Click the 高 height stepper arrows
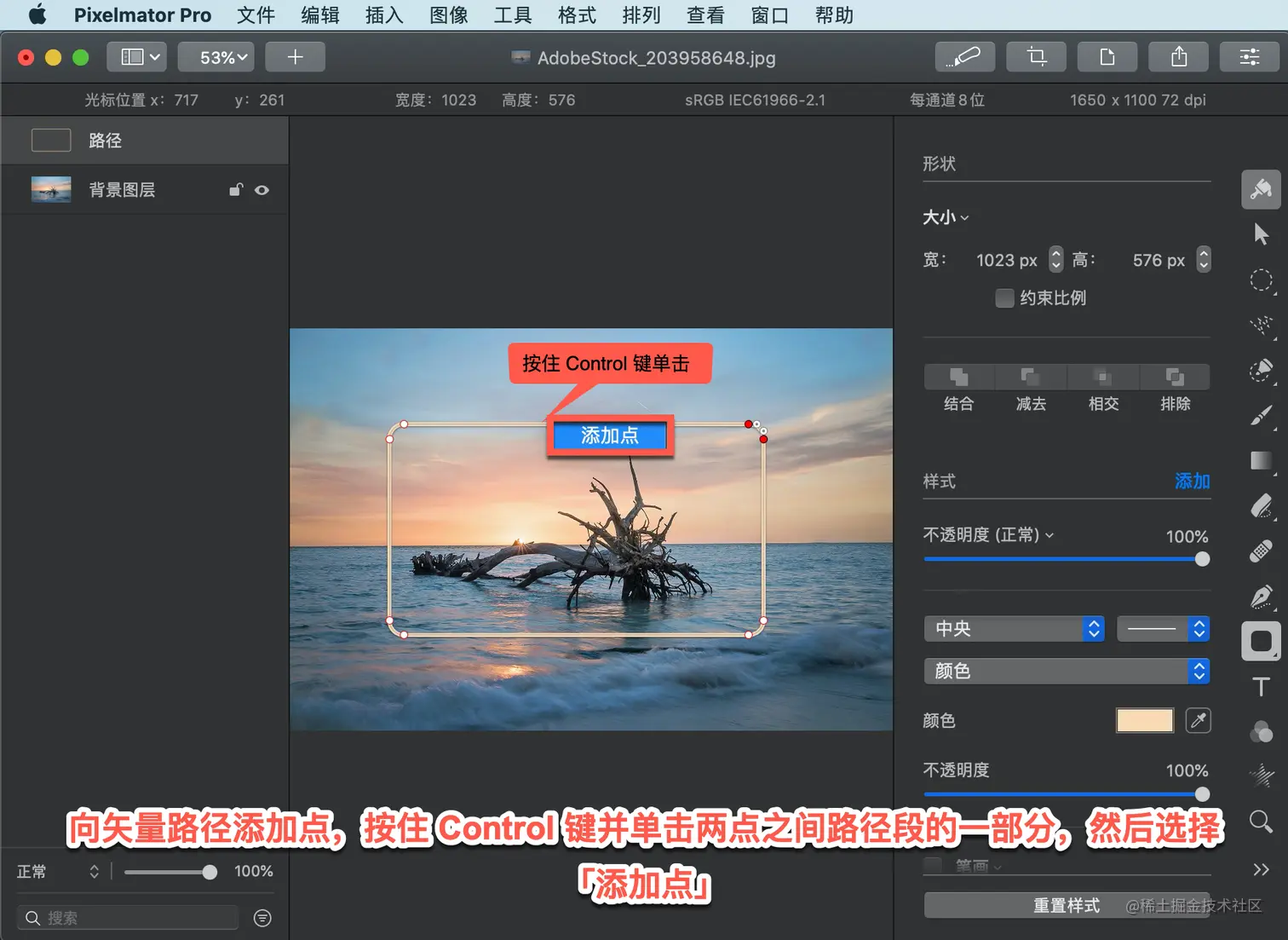This screenshot has height=940, width=1288. 1203,259
